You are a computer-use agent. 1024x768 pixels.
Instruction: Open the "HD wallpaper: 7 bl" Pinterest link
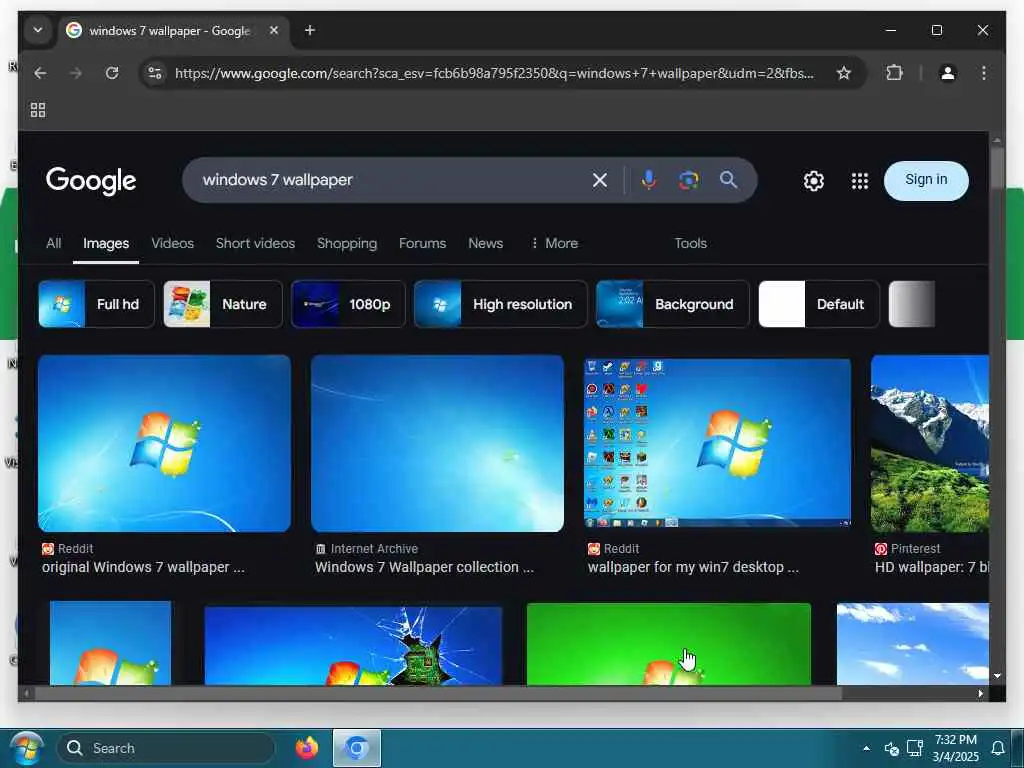click(x=931, y=567)
